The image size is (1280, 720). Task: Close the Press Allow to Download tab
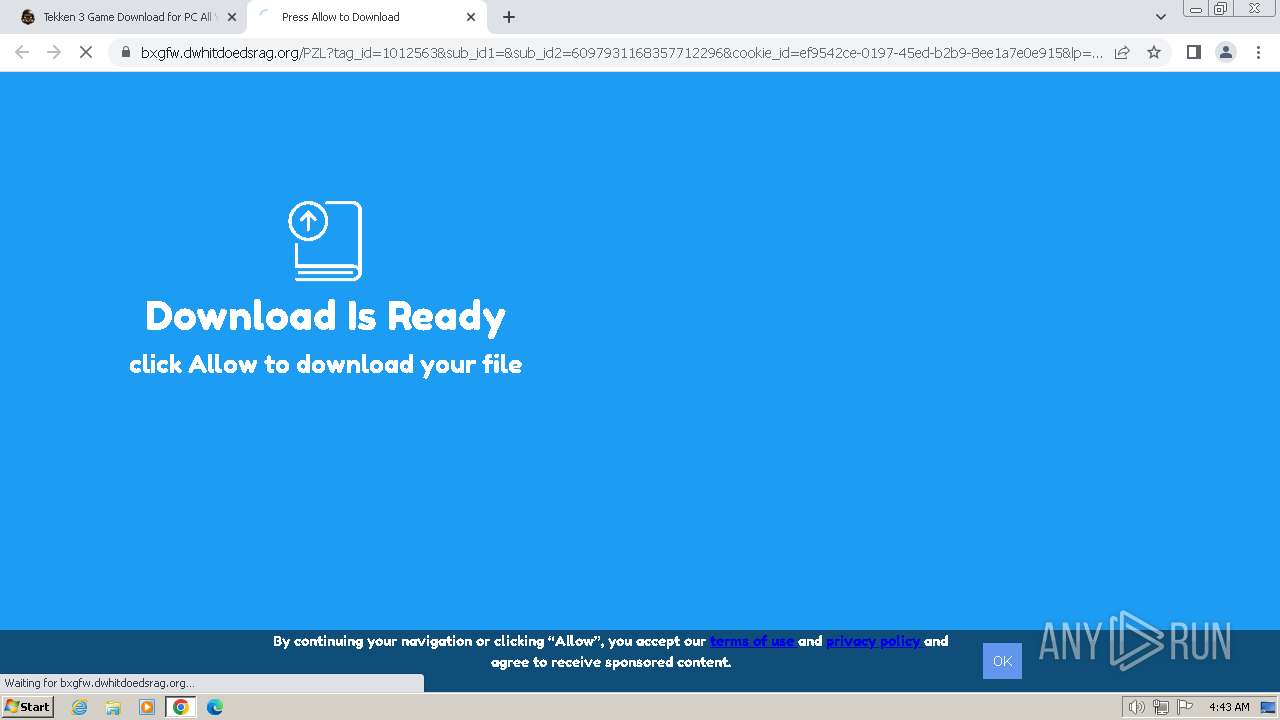point(470,17)
